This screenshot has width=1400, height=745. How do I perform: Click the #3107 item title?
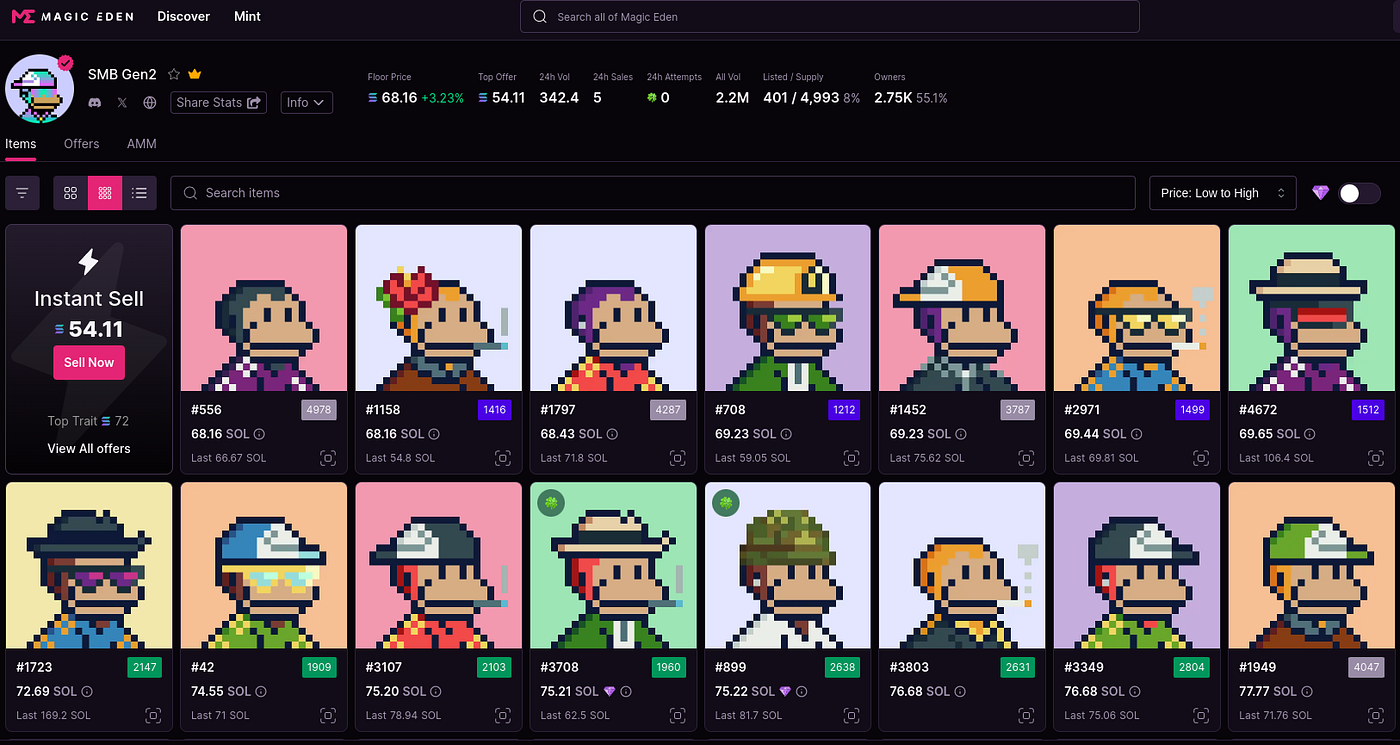[x=385, y=667]
